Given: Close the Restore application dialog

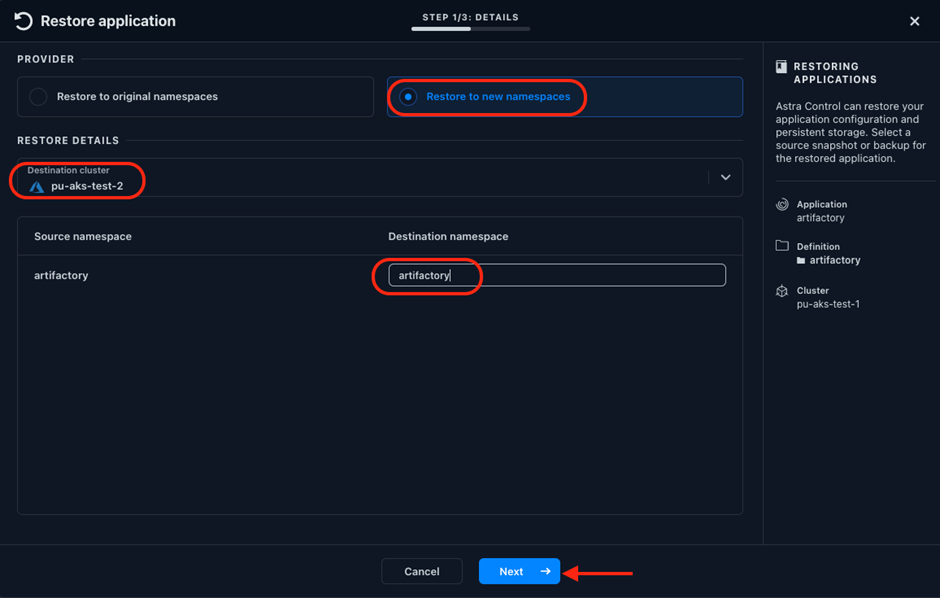Looking at the screenshot, I should pyautogui.click(x=914, y=21).
